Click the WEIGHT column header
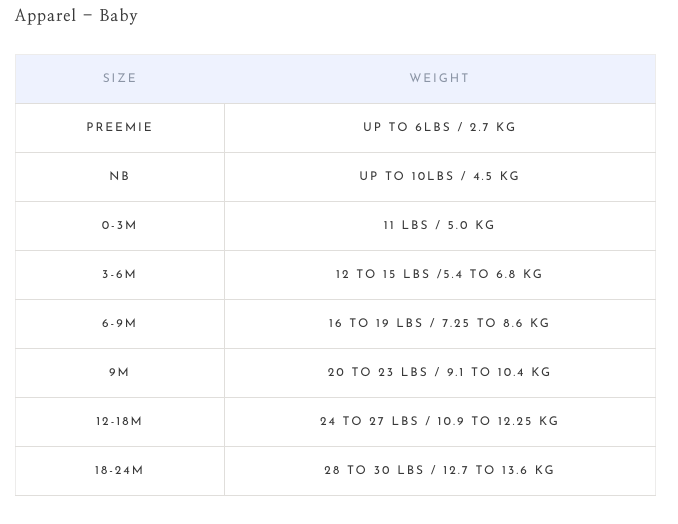 [x=439, y=79]
